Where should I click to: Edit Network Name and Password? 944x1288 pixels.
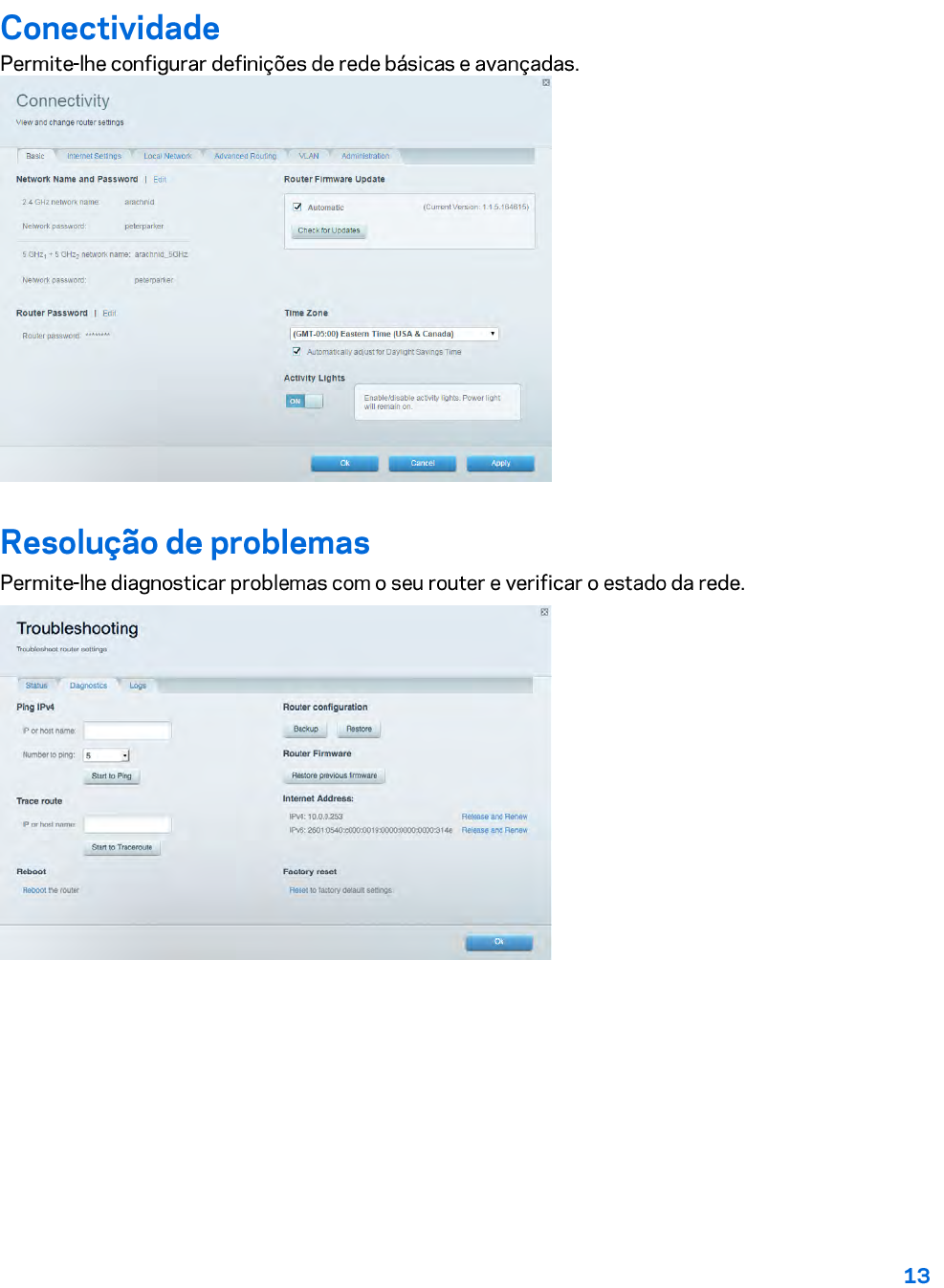(160, 180)
